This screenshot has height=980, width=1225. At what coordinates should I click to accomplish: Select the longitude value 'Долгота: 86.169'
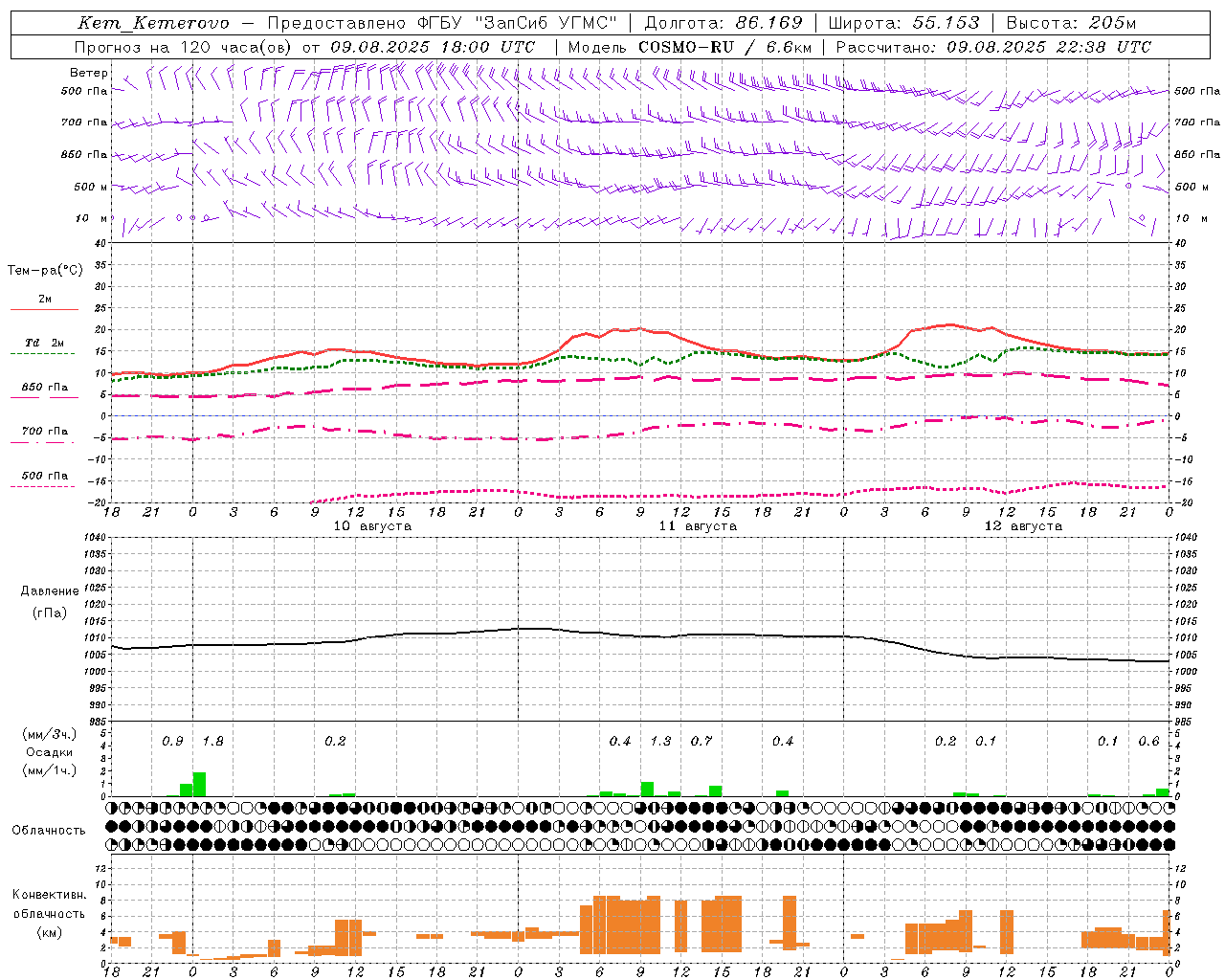(x=723, y=23)
